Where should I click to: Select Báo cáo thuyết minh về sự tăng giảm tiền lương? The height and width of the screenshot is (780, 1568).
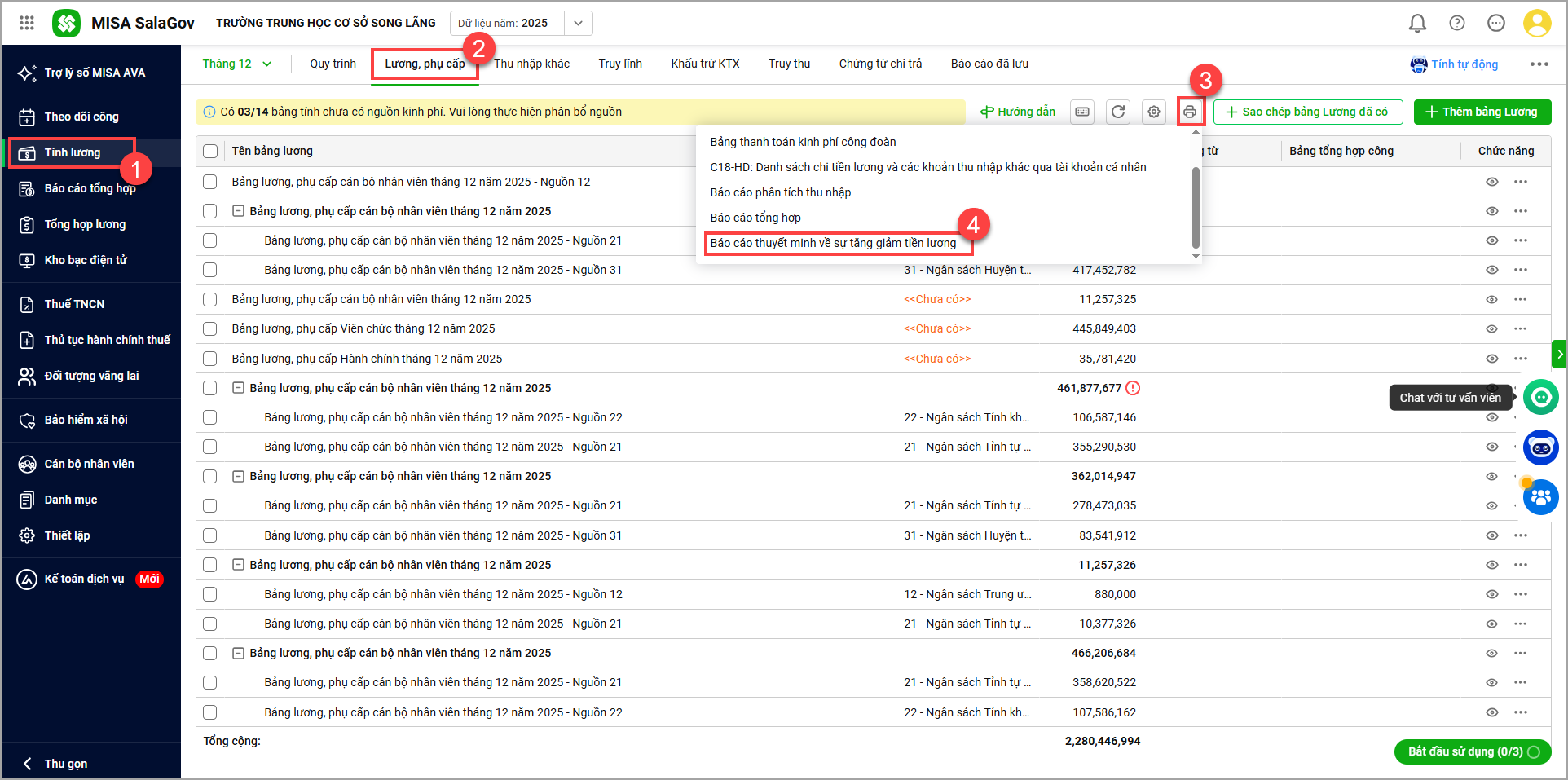coord(833,243)
